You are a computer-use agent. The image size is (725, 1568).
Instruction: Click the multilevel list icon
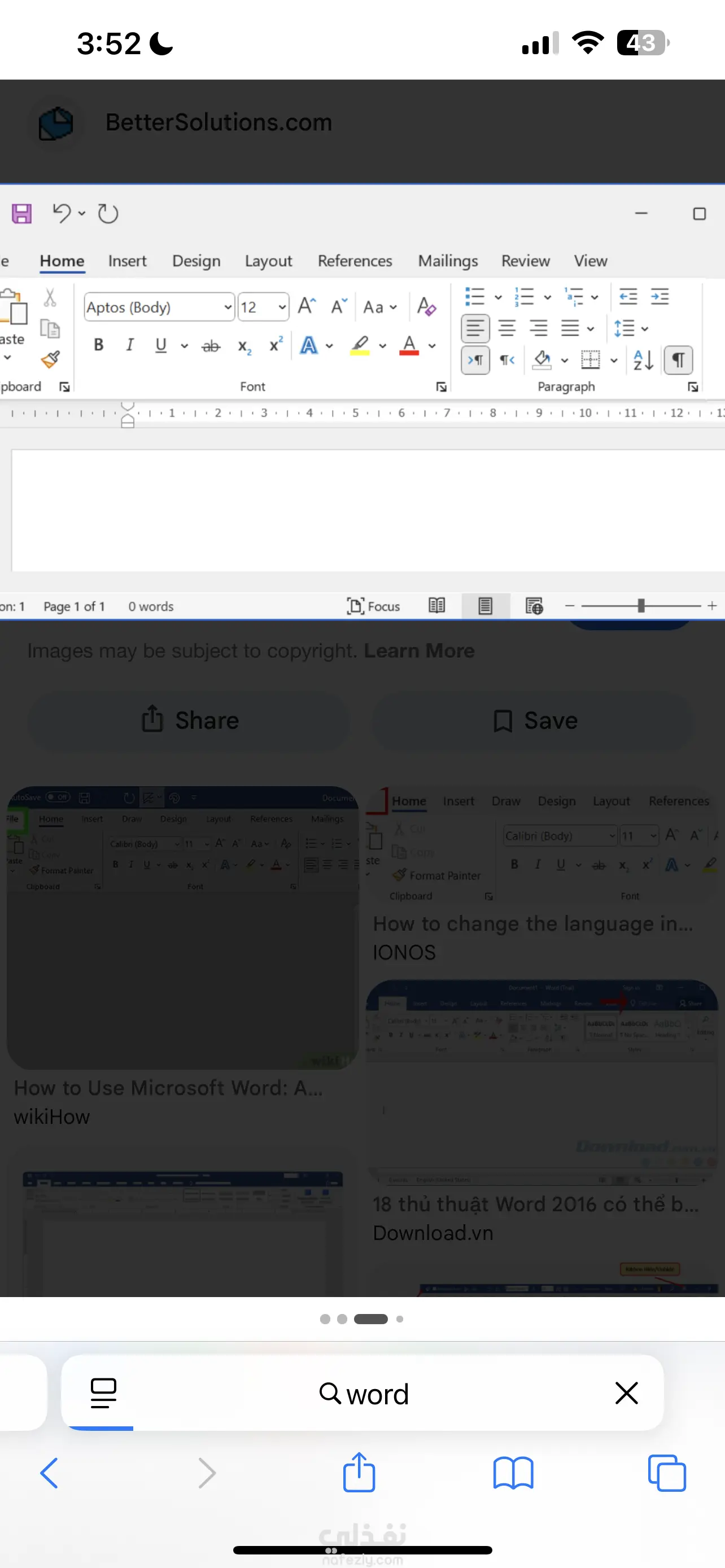(574, 296)
